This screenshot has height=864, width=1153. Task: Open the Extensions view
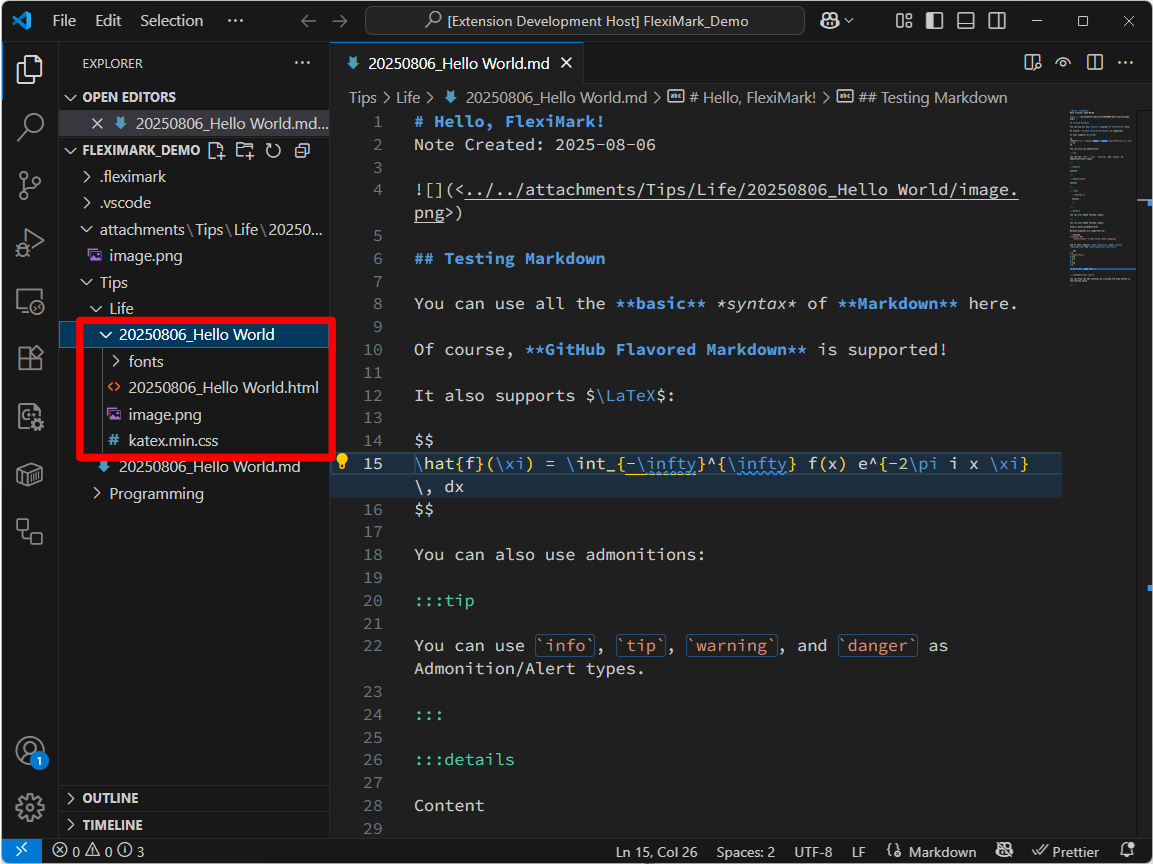29,359
